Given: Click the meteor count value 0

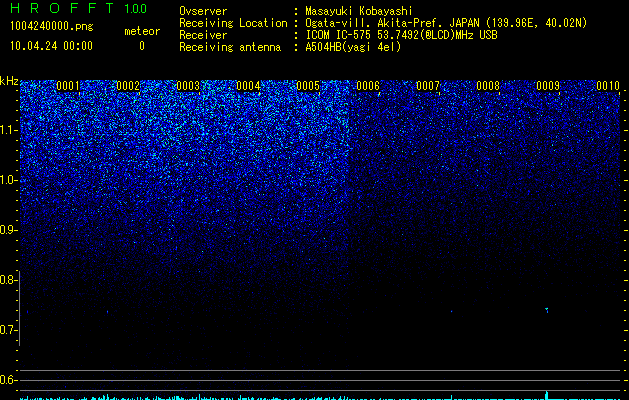Looking at the screenshot, I should (142, 46).
